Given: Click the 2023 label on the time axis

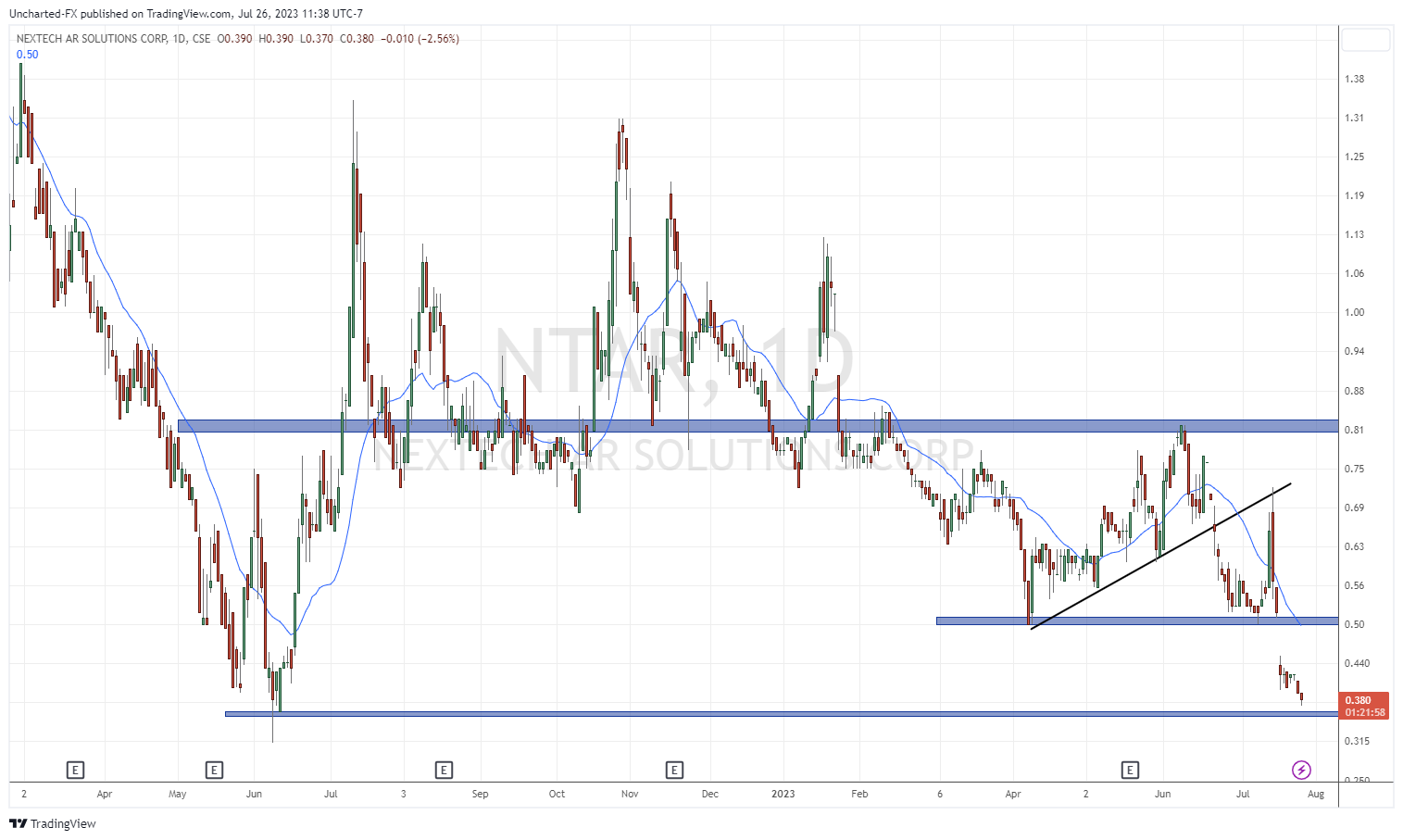Looking at the screenshot, I should coord(783,794).
